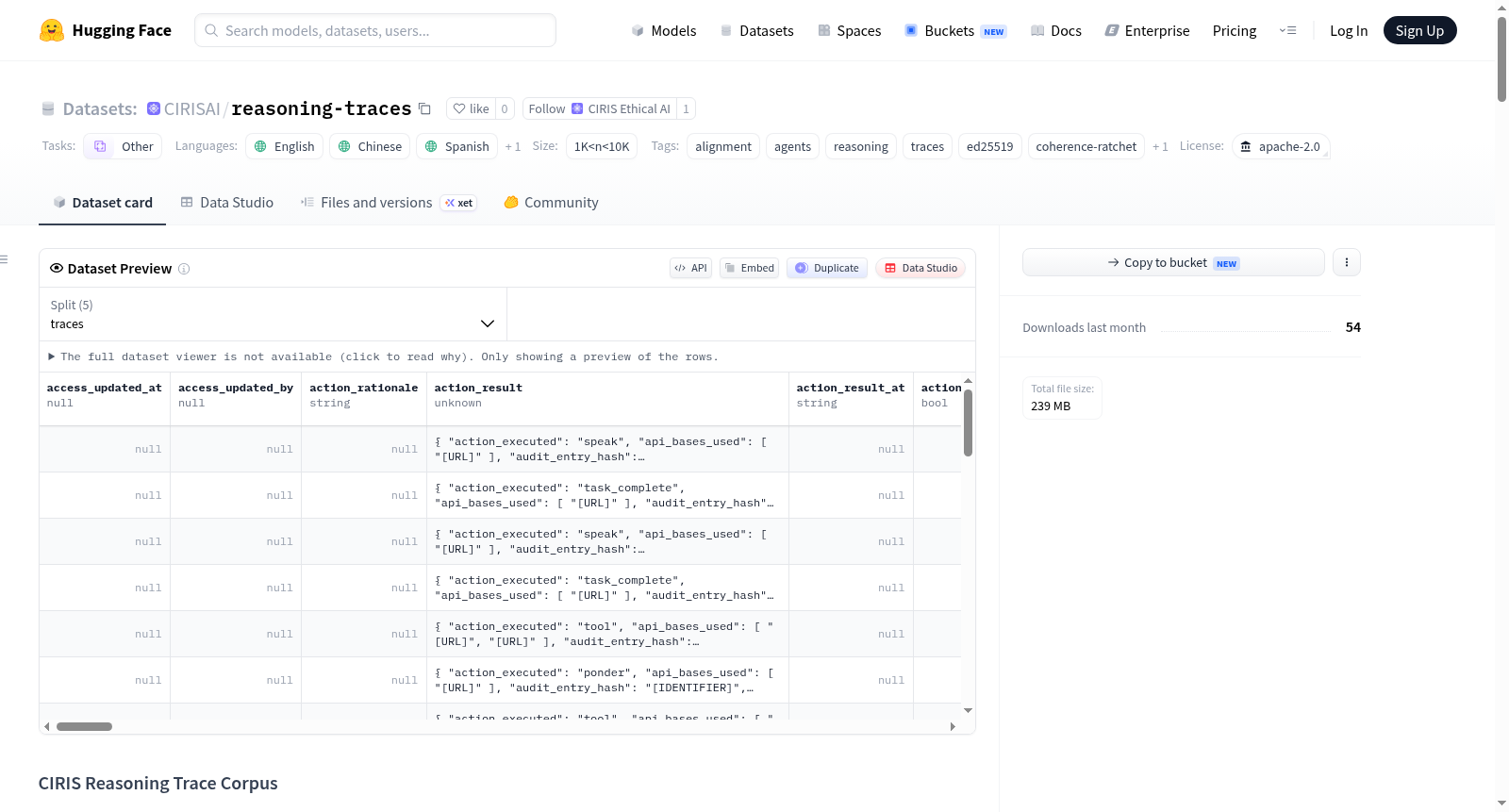Click the Duplicate button
The height and width of the screenshot is (812, 1509).
click(x=827, y=268)
